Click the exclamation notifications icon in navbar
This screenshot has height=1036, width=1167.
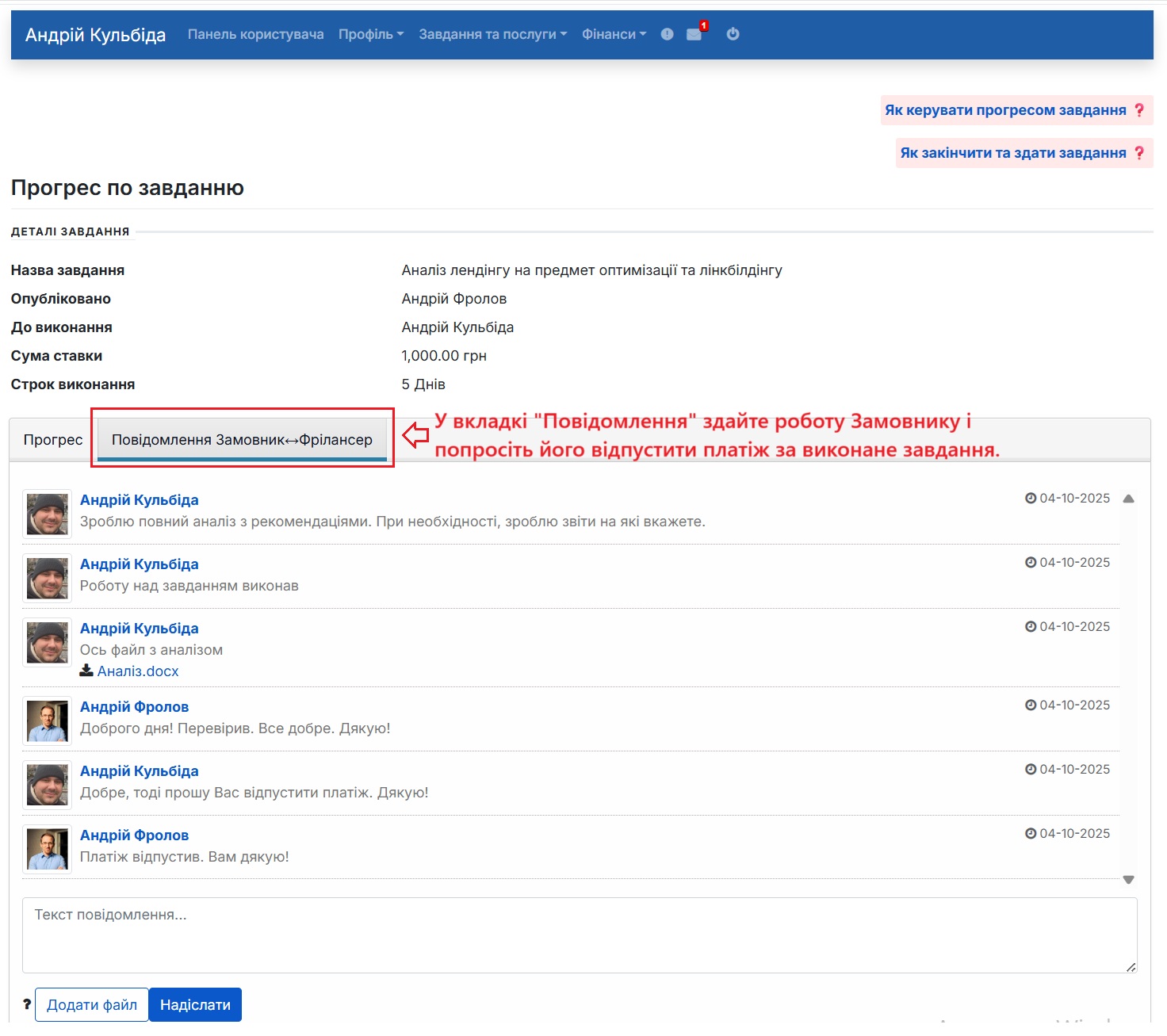[x=667, y=34]
